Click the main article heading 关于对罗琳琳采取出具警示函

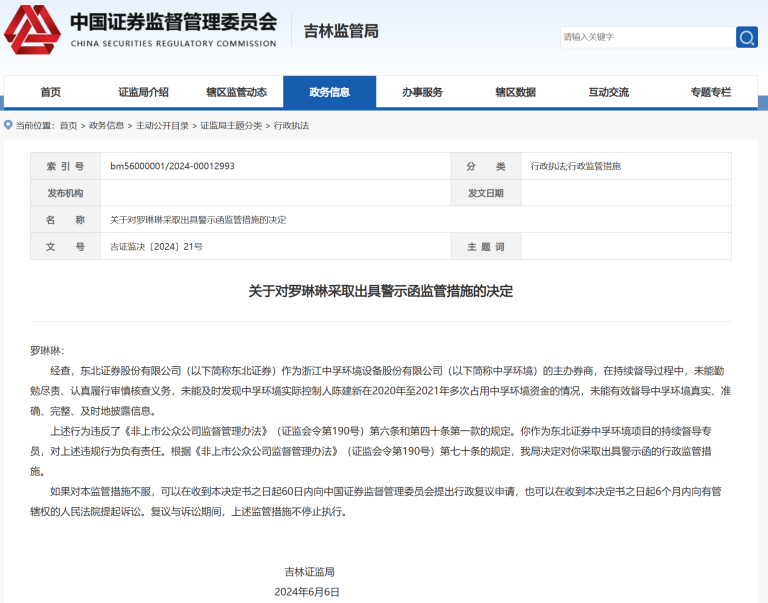[x=381, y=291]
